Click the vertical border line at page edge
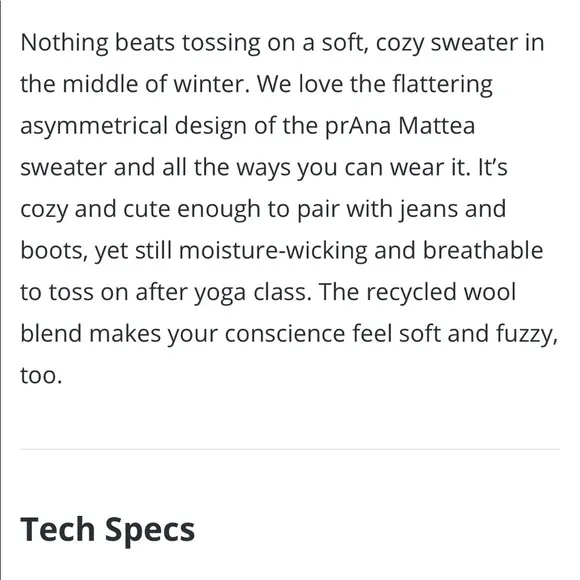580x580 pixels. pos(1,290)
